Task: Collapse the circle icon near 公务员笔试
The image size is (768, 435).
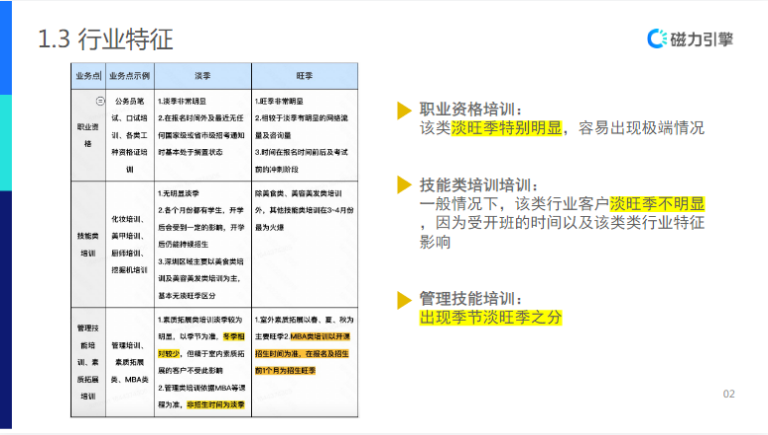Action: (100, 101)
